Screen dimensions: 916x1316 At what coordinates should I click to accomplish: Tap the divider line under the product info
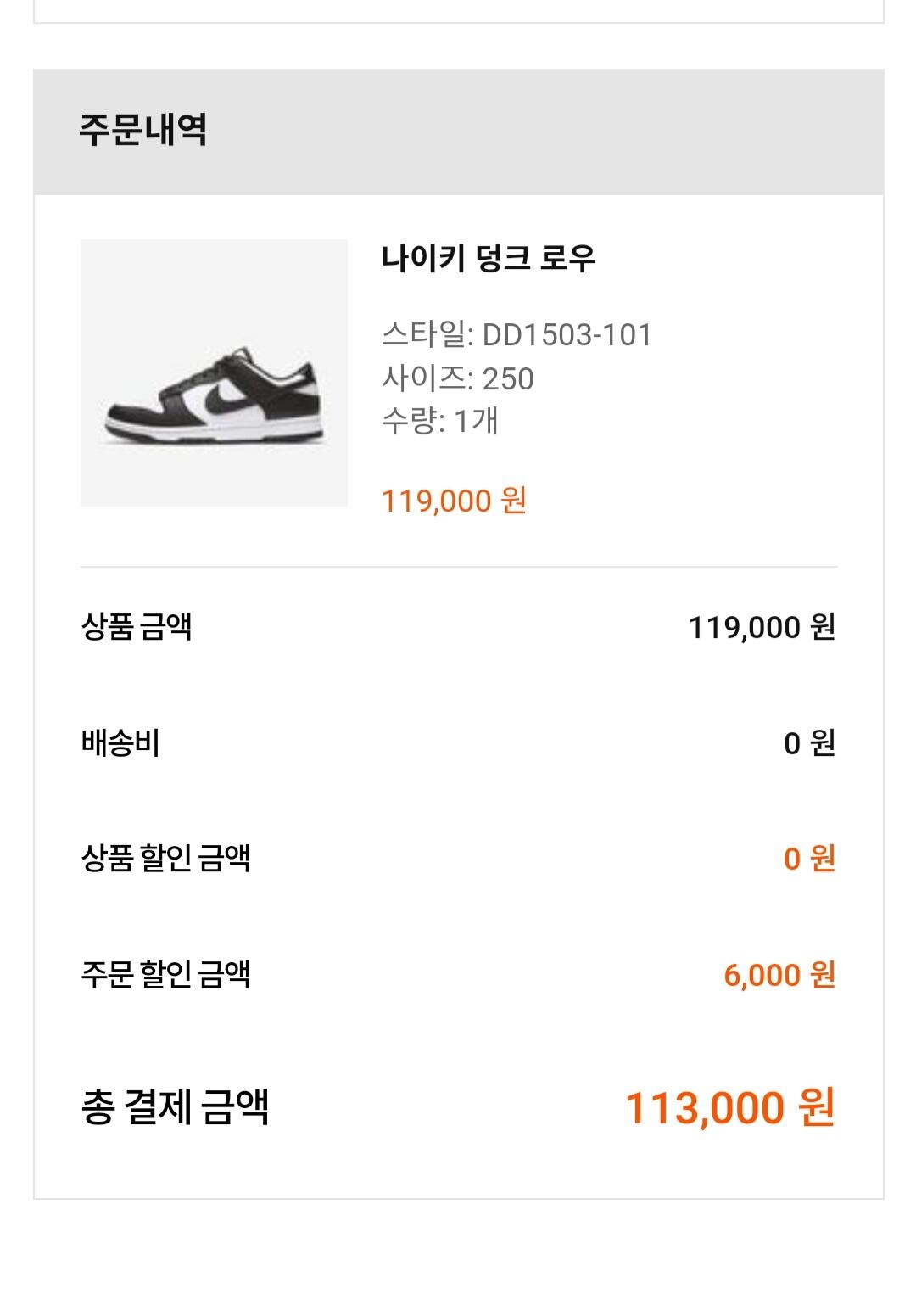point(459,566)
